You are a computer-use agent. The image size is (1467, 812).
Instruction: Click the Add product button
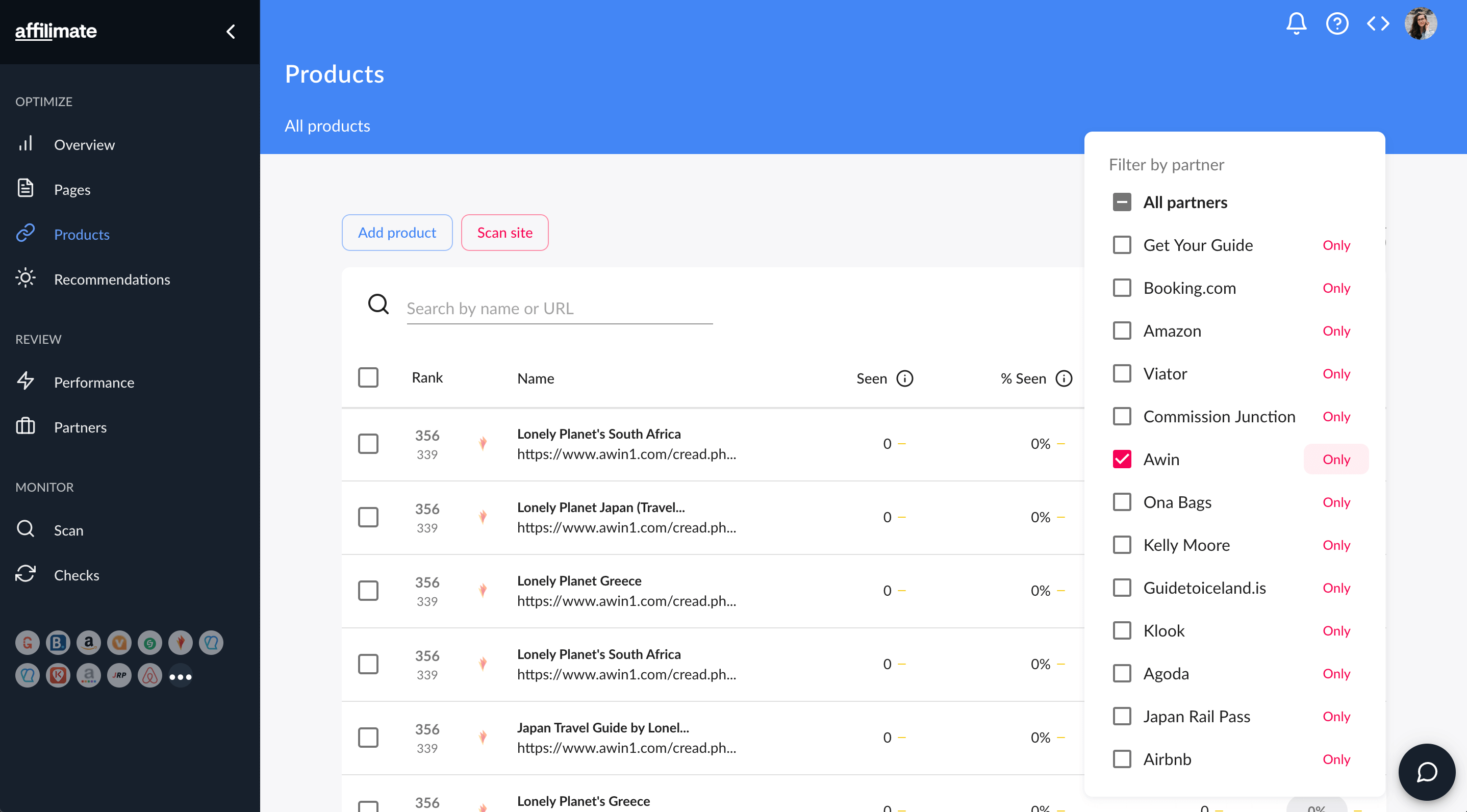click(x=397, y=232)
